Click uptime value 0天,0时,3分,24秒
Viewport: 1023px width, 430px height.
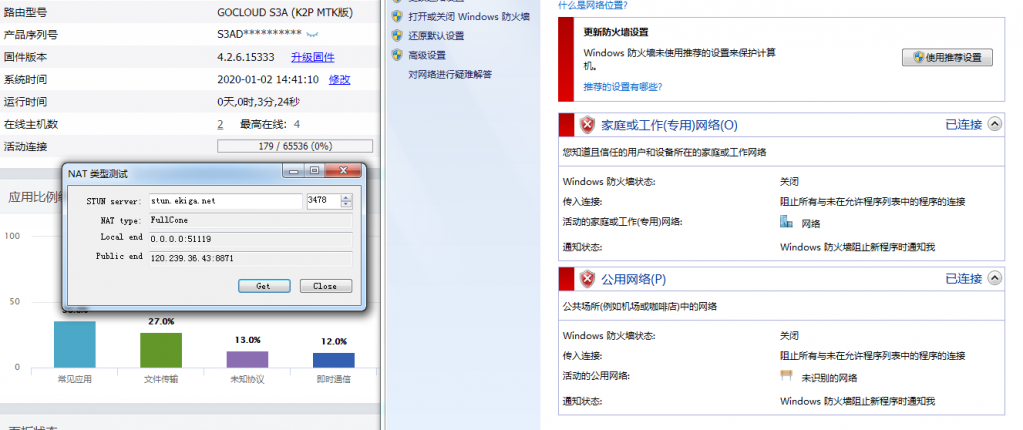point(258,102)
